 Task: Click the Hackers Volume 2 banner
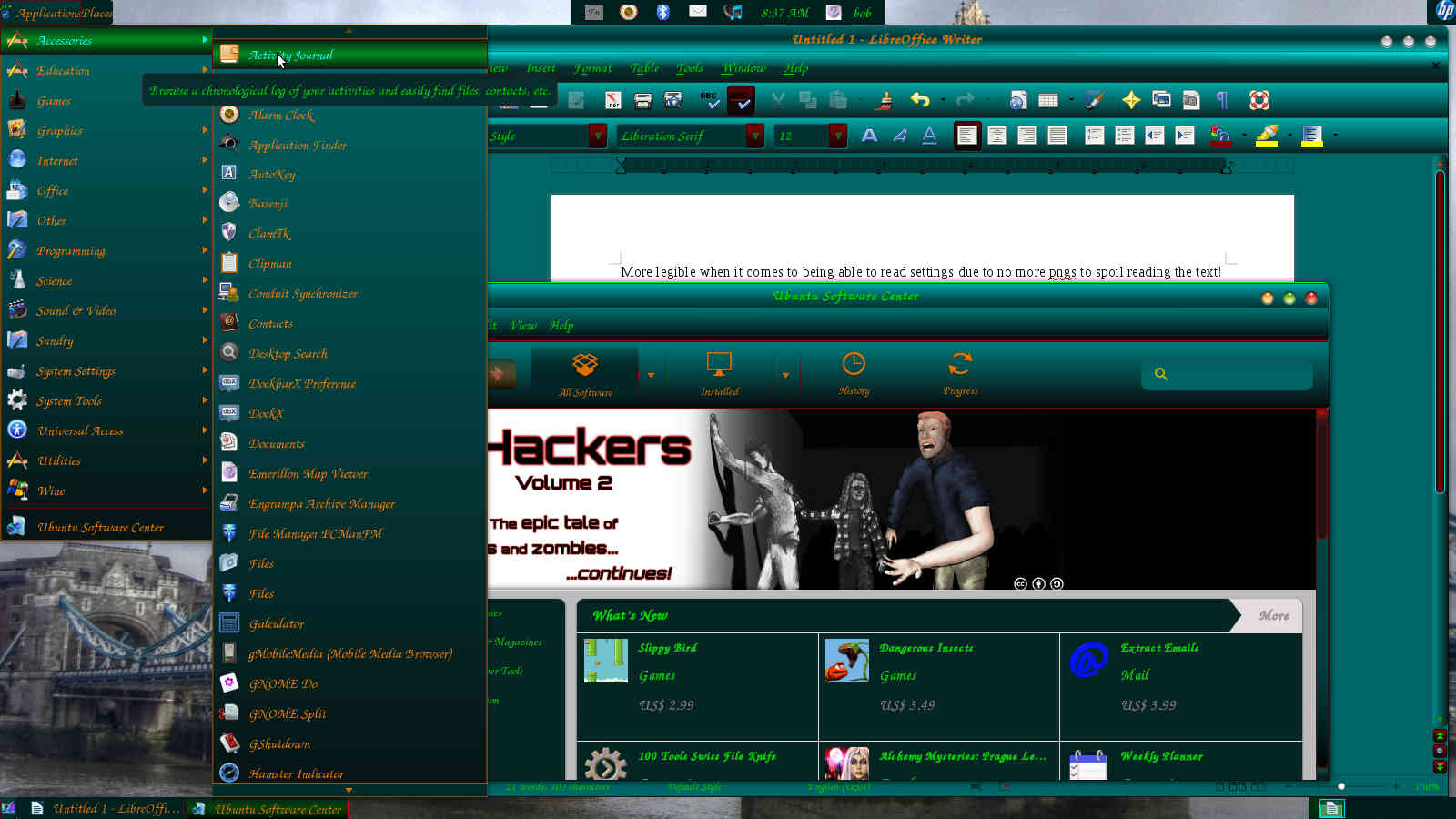tap(901, 499)
